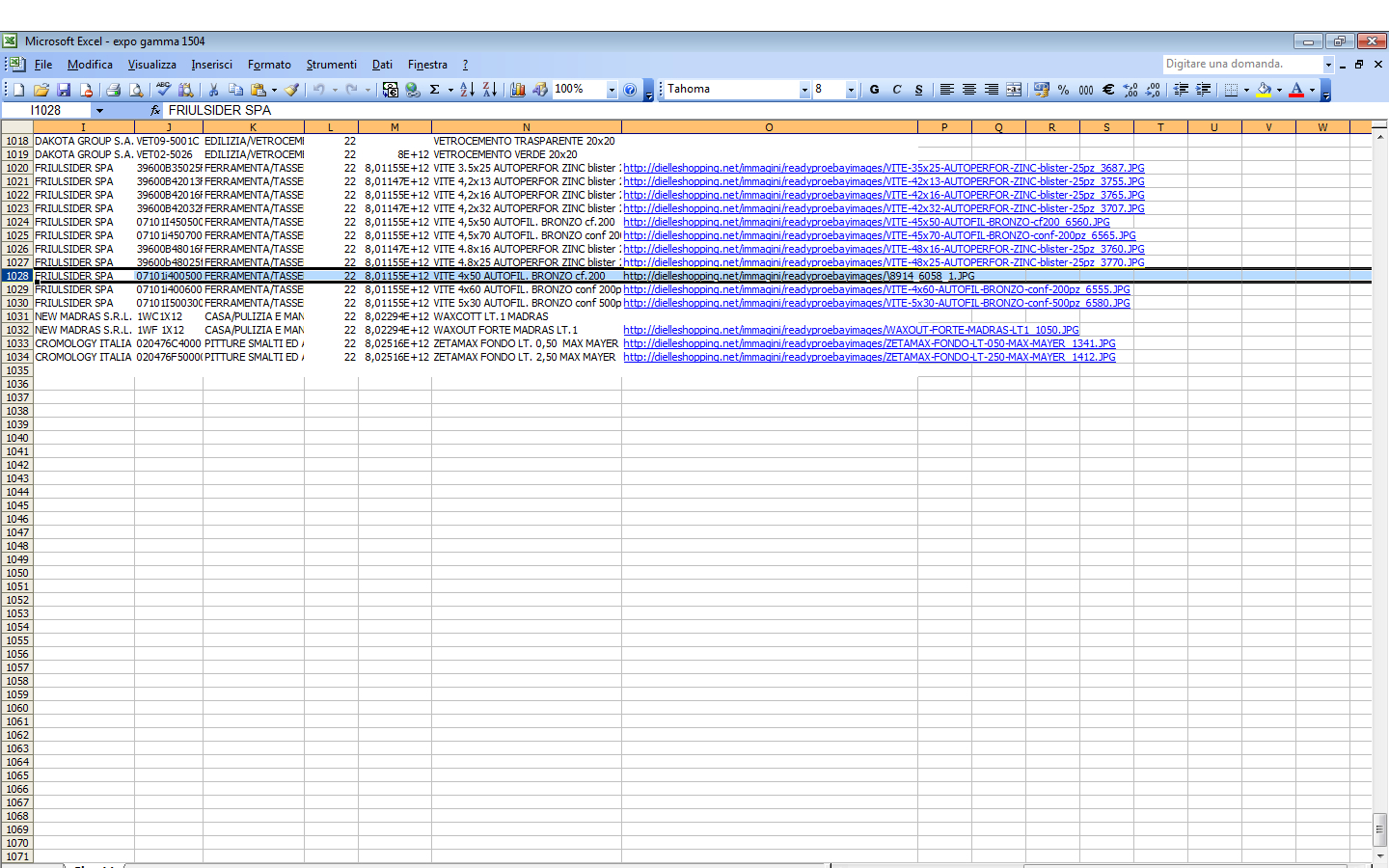Click the AutoSum sigma icon

click(435, 90)
